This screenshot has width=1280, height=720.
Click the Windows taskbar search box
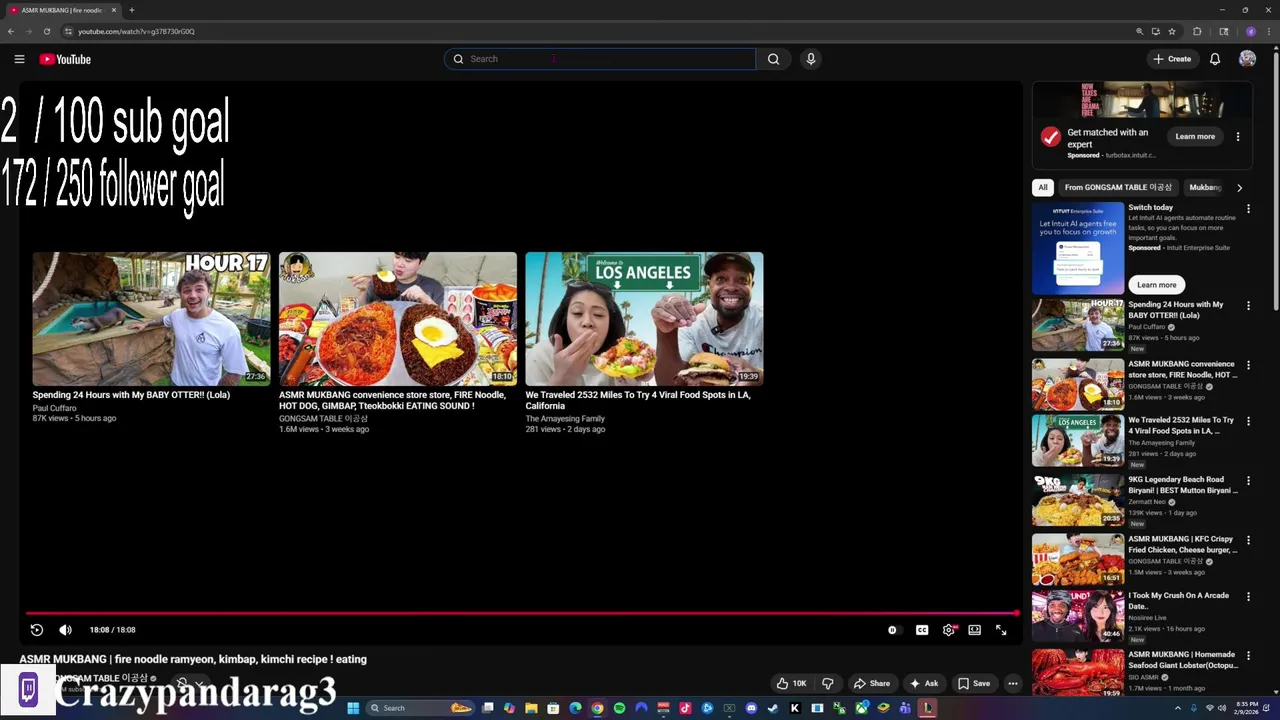point(419,708)
